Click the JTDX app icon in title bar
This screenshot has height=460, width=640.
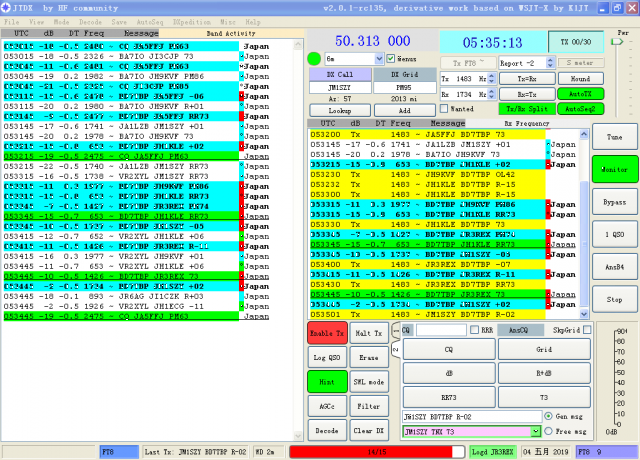pyautogui.click(x=6, y=7)
